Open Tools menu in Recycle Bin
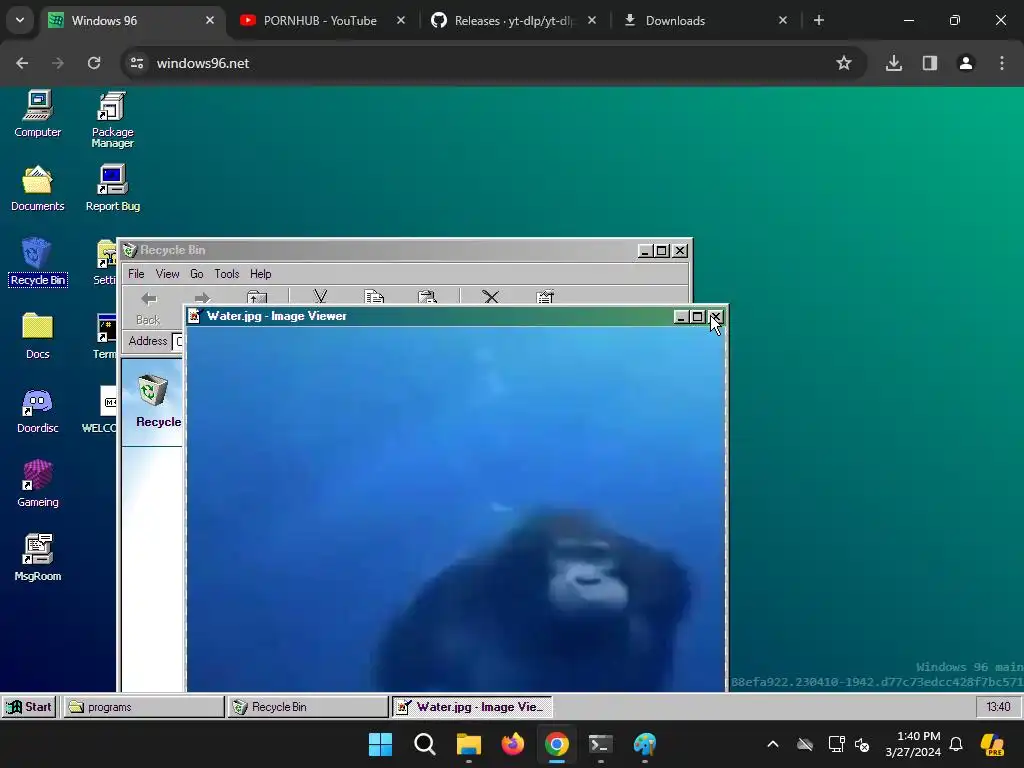 click(x=227, y=274)
